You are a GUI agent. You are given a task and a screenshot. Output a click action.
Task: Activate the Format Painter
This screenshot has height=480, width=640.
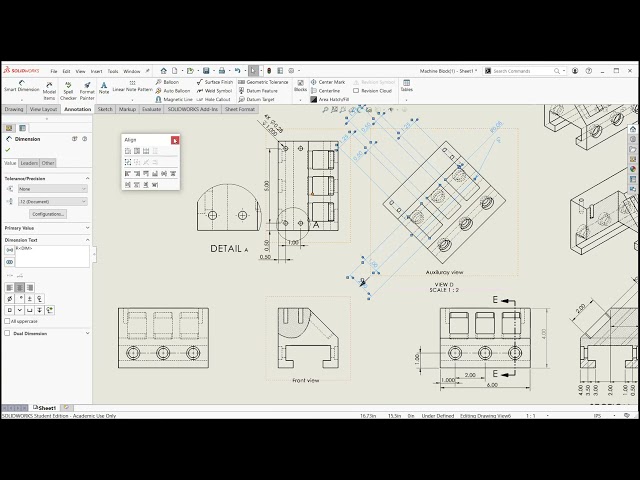[87, 90]
